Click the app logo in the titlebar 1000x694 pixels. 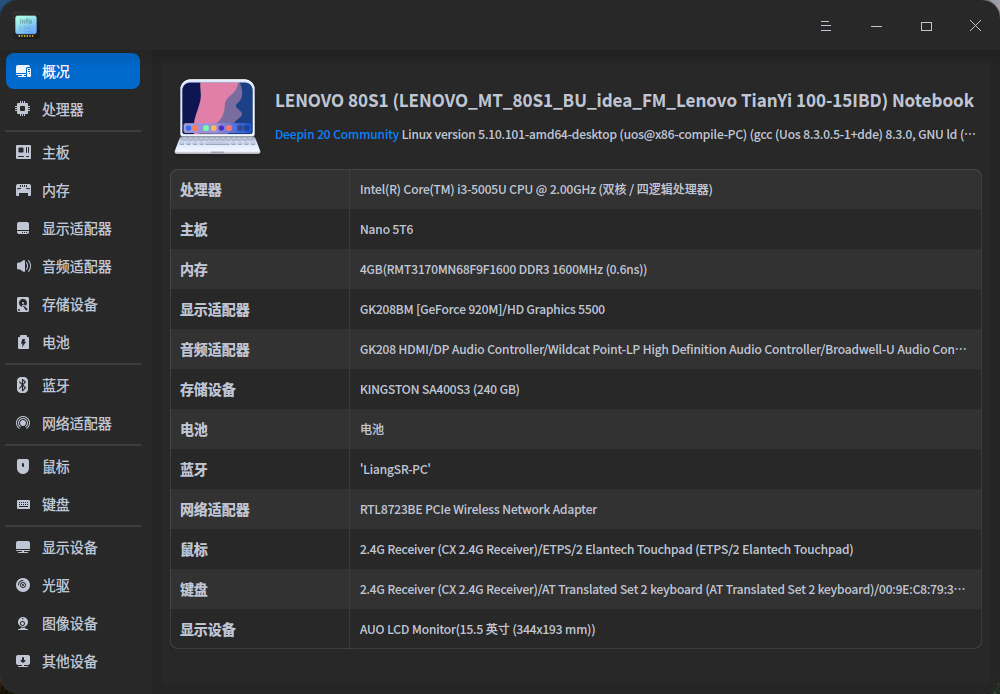(25, 25)
